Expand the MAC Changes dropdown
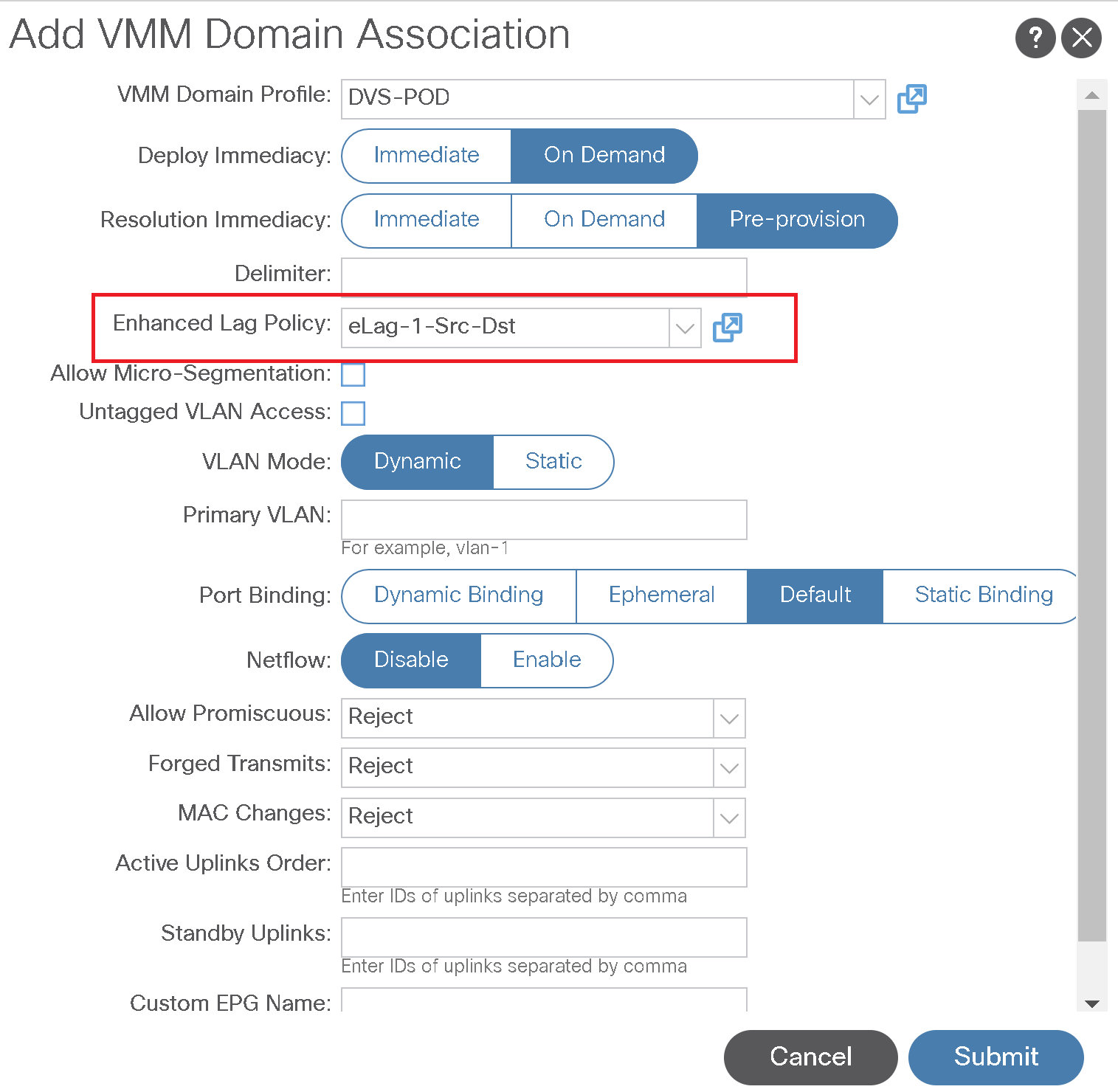 [x=729, y=818]
